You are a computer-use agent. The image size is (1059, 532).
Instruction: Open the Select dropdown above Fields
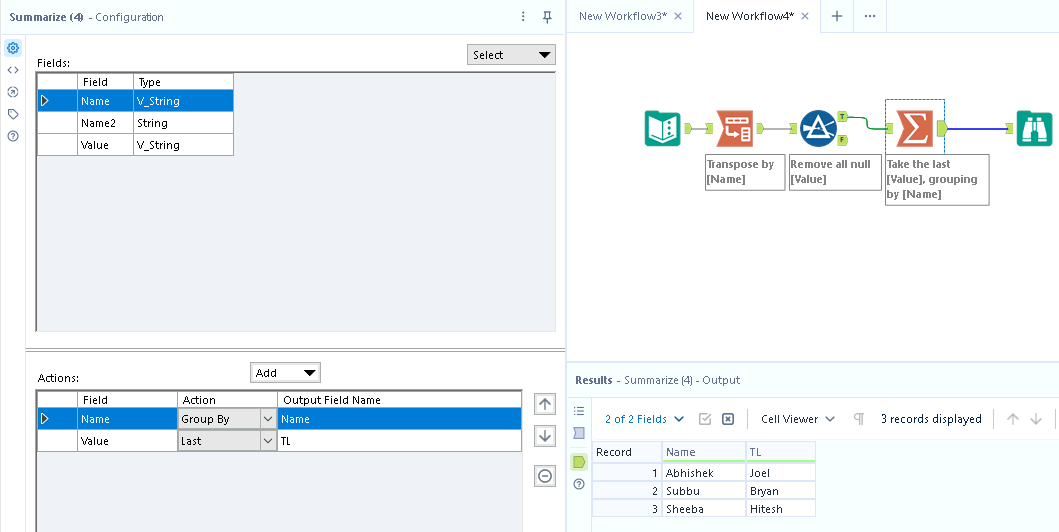511,55
